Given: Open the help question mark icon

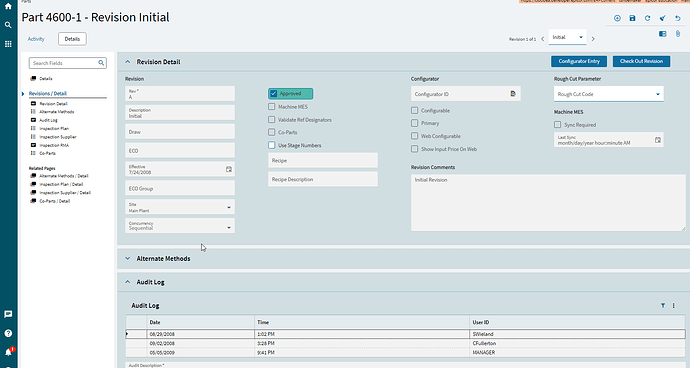Looking at the screenshot, I should (x=8, y=333).
